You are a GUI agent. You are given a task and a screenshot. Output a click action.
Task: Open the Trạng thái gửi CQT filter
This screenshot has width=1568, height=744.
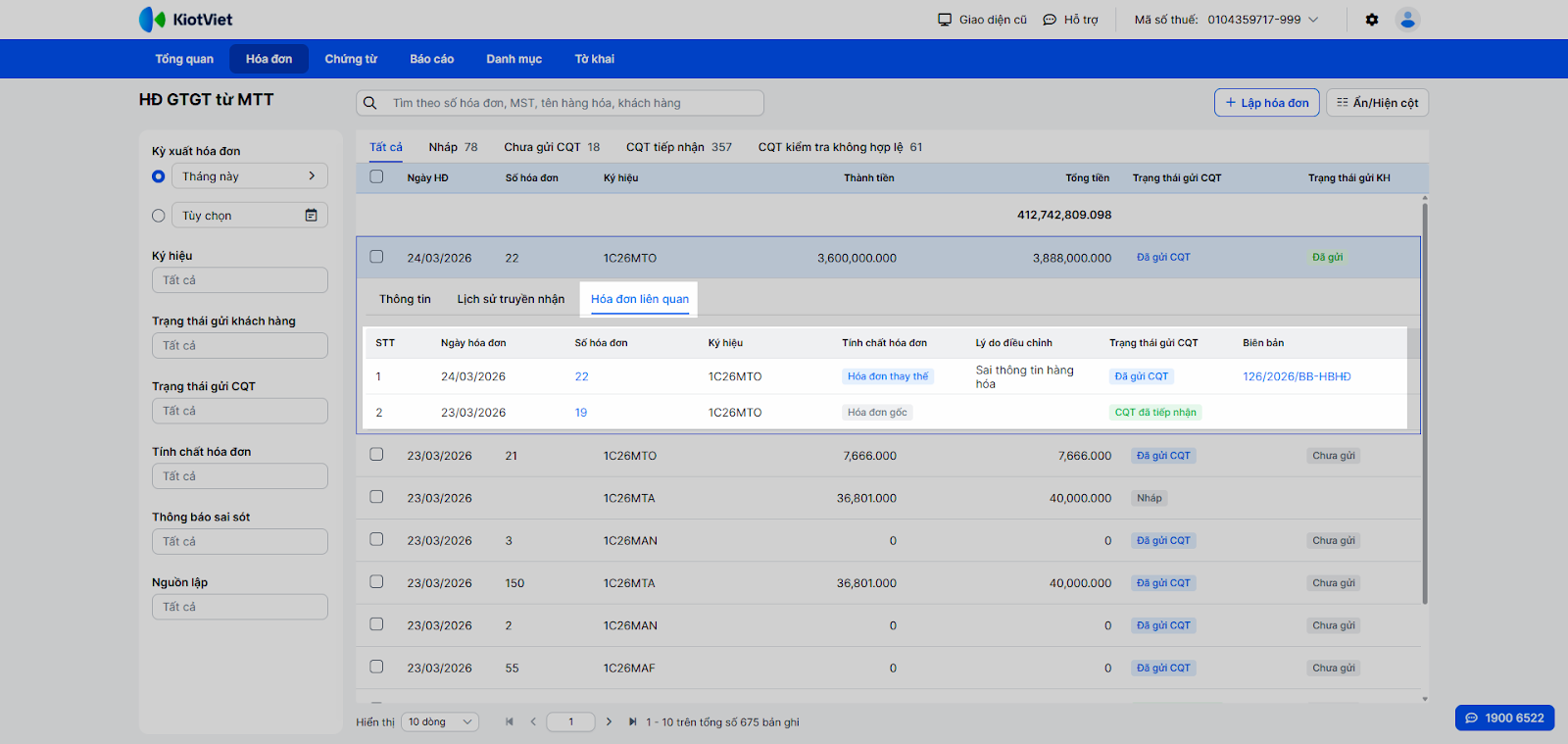pos(239,411)
